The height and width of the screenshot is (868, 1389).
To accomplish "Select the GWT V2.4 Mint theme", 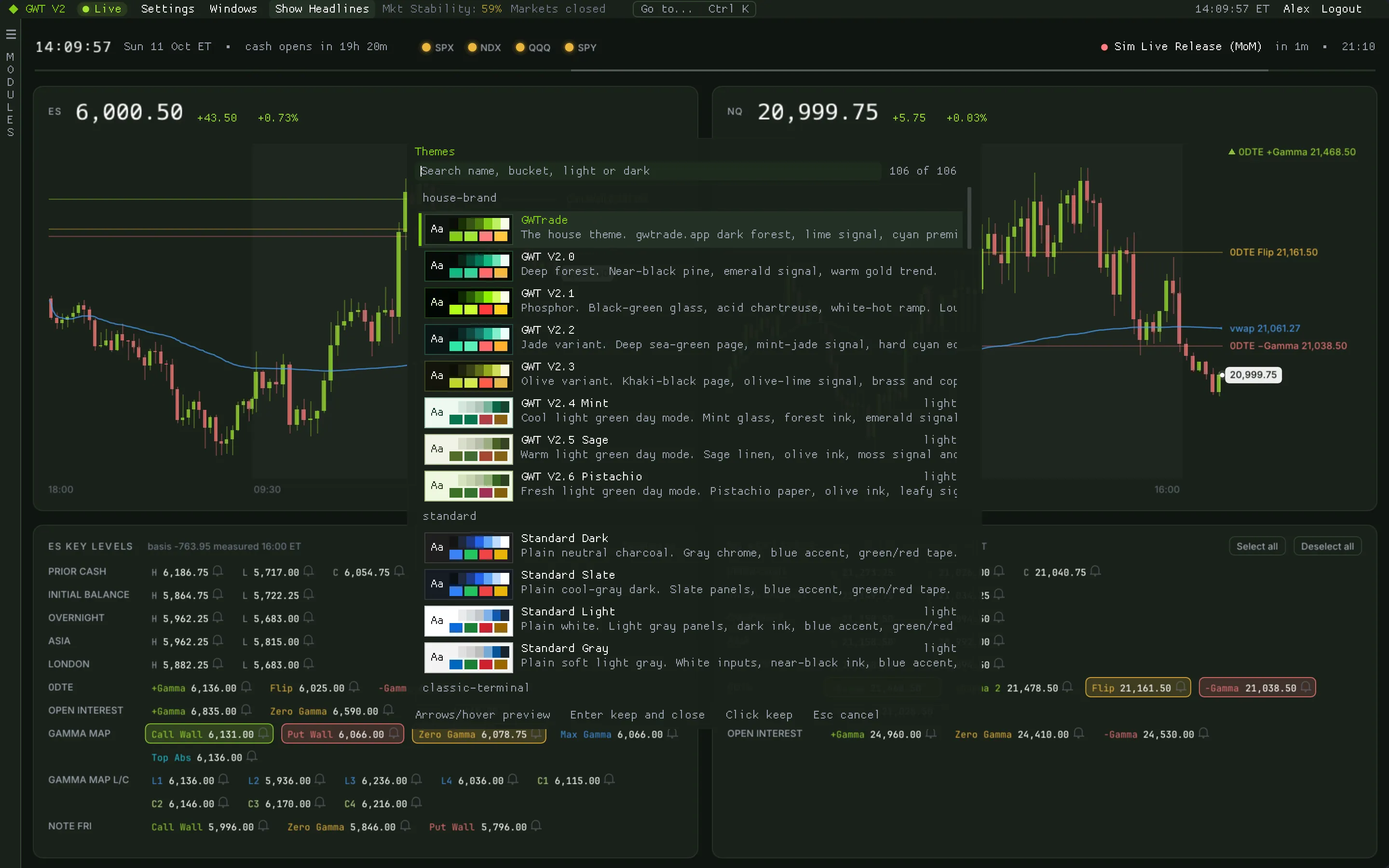I will [x=691, y=412].
